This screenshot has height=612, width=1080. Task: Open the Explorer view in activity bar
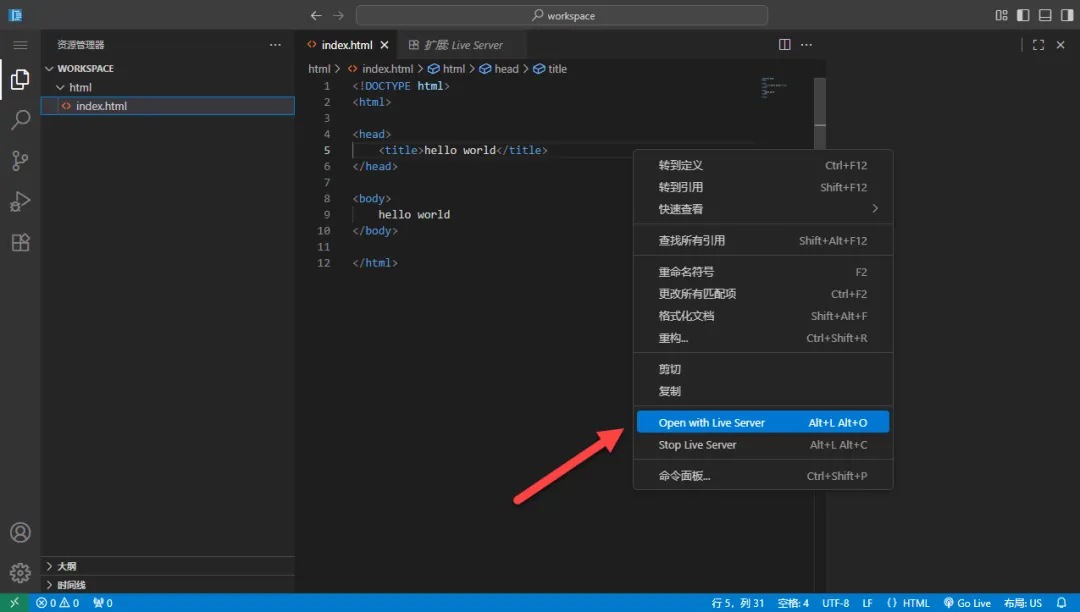20,80
